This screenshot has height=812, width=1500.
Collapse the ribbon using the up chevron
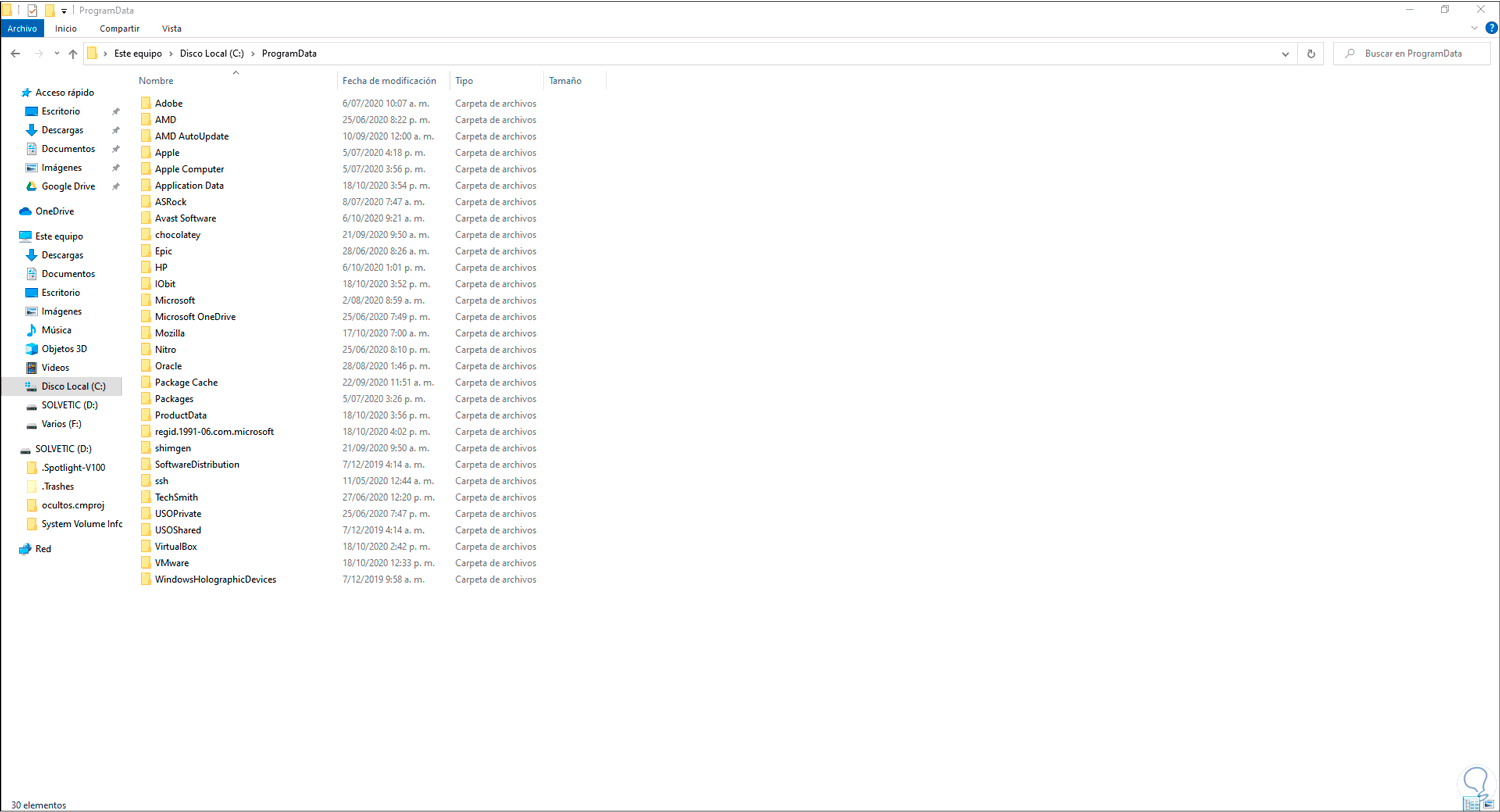1475,28
